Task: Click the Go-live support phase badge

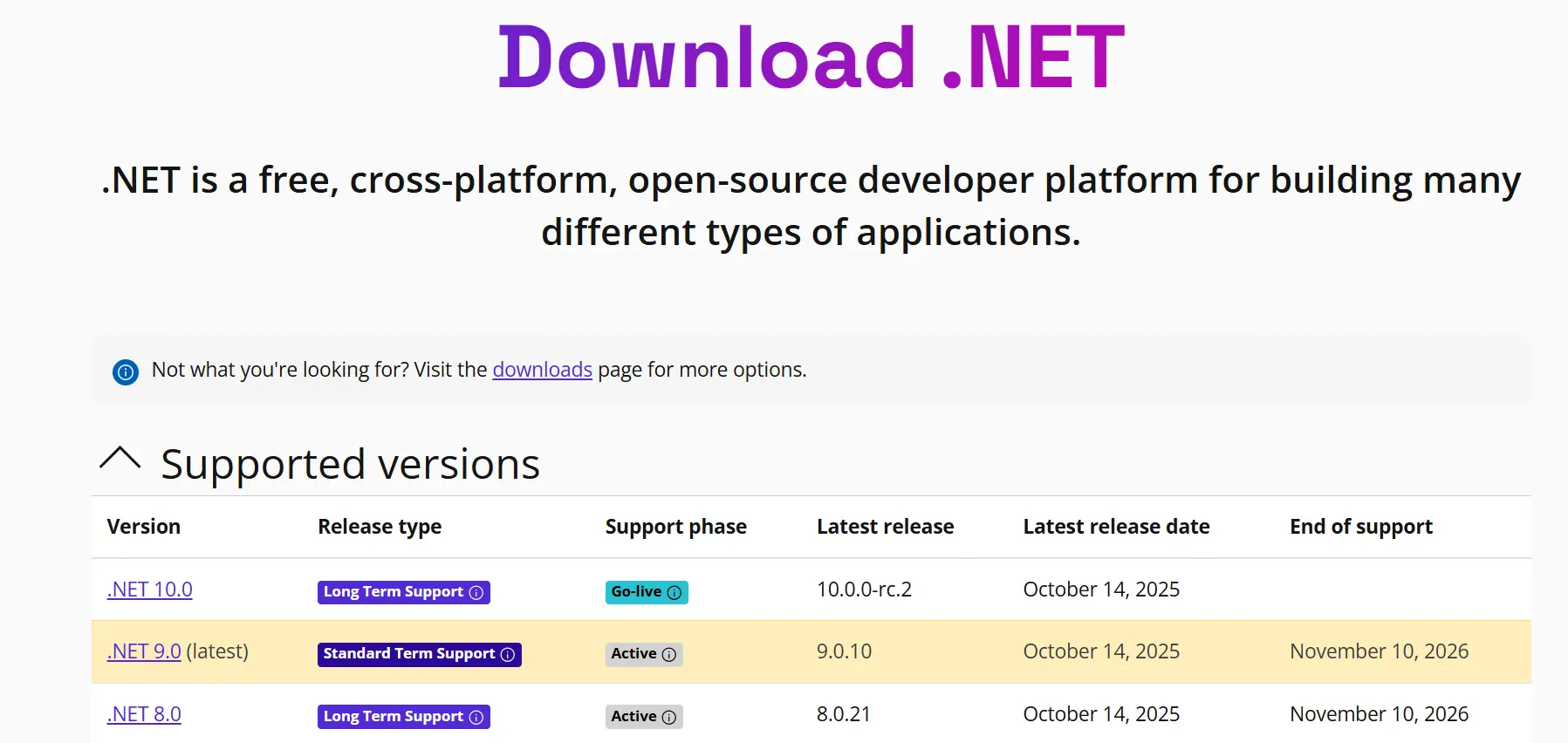Action: pos(647,592)
